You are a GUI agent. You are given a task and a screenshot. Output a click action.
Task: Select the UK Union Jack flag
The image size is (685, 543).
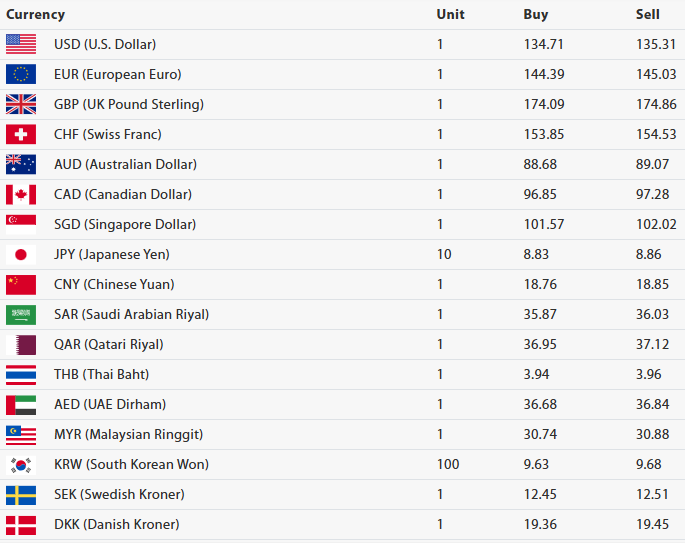click(x=21, y=104)
